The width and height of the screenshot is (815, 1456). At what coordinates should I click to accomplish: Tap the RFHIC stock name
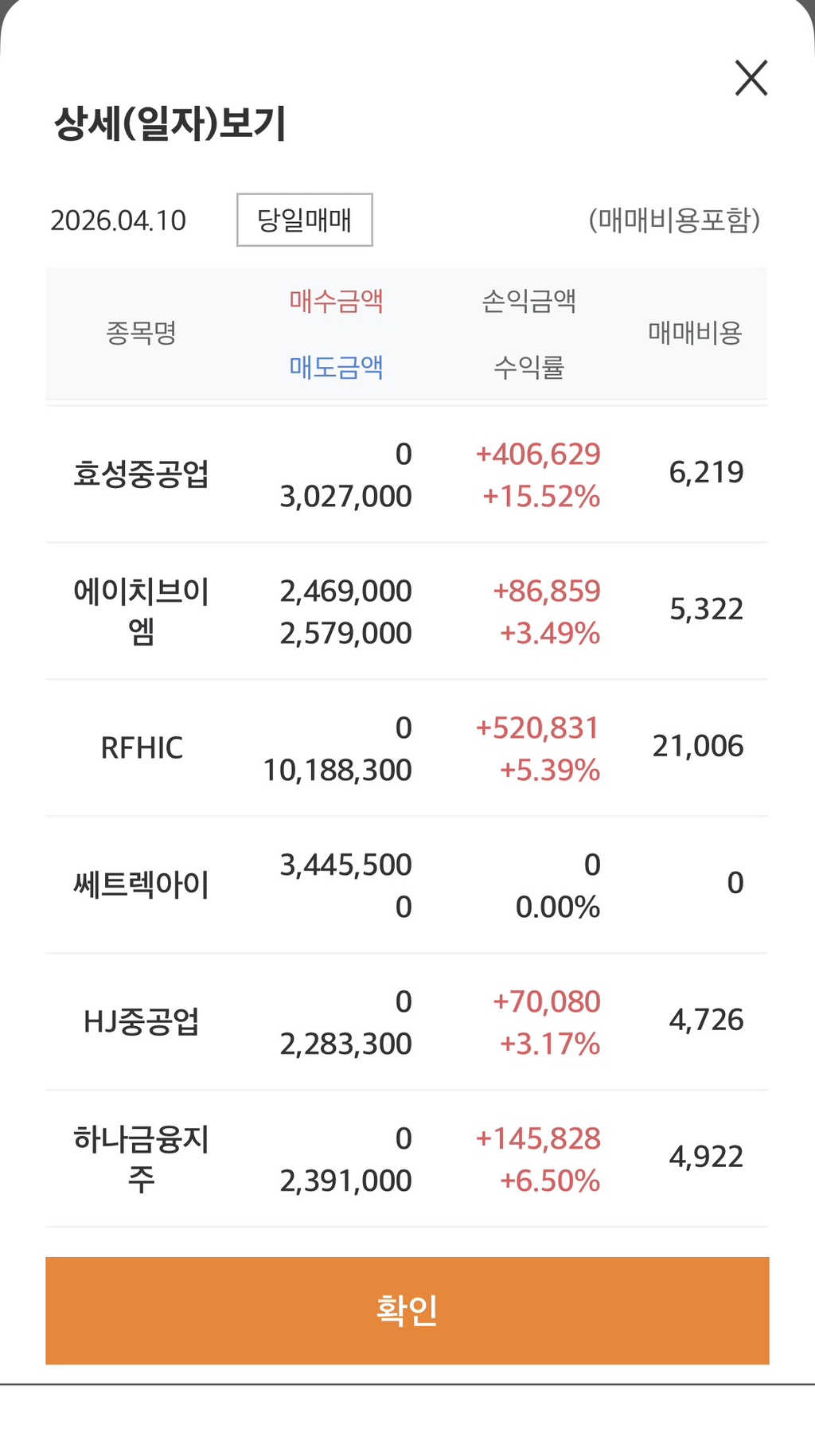tap(141, 748)
